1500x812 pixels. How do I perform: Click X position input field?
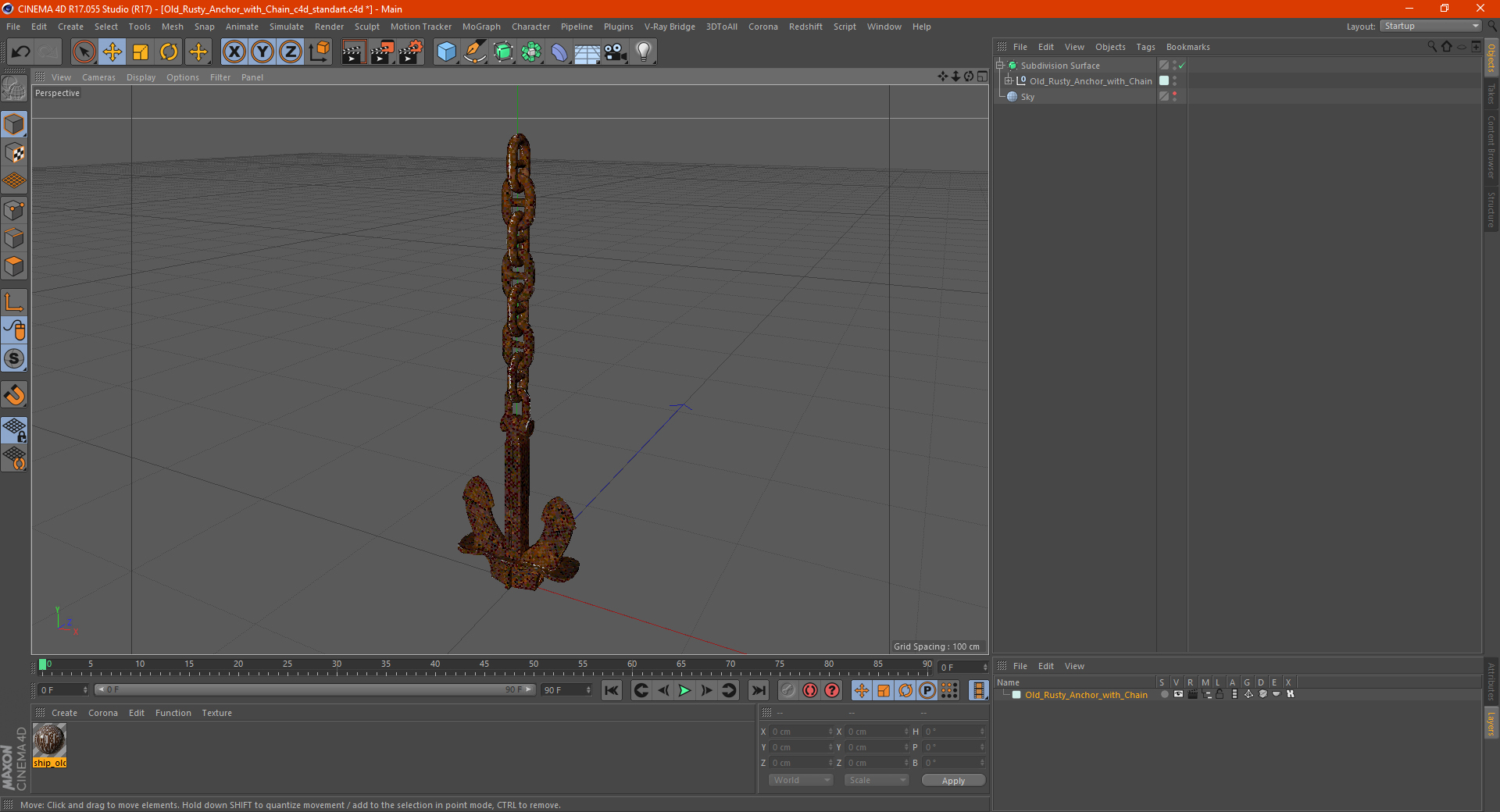tap(802, 732)
